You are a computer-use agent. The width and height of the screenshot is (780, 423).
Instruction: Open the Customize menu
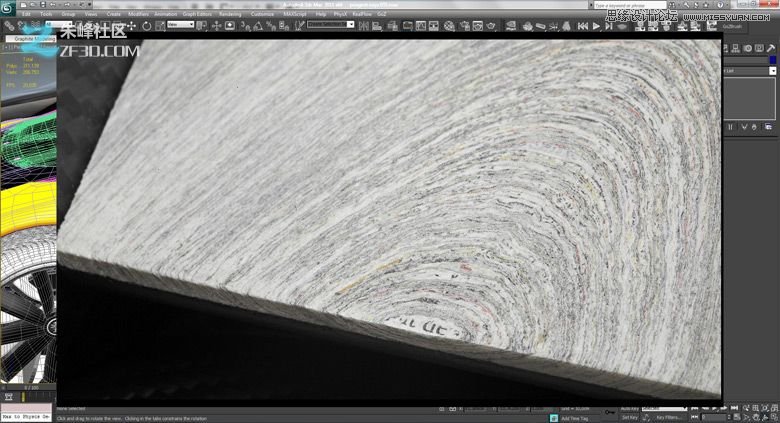262,14
